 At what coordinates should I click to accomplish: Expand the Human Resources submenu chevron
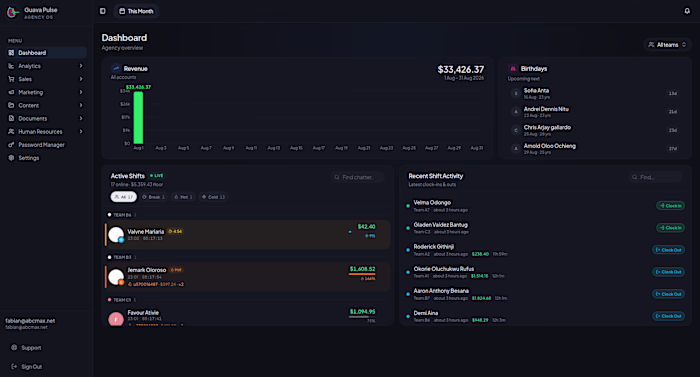(81, 131)
